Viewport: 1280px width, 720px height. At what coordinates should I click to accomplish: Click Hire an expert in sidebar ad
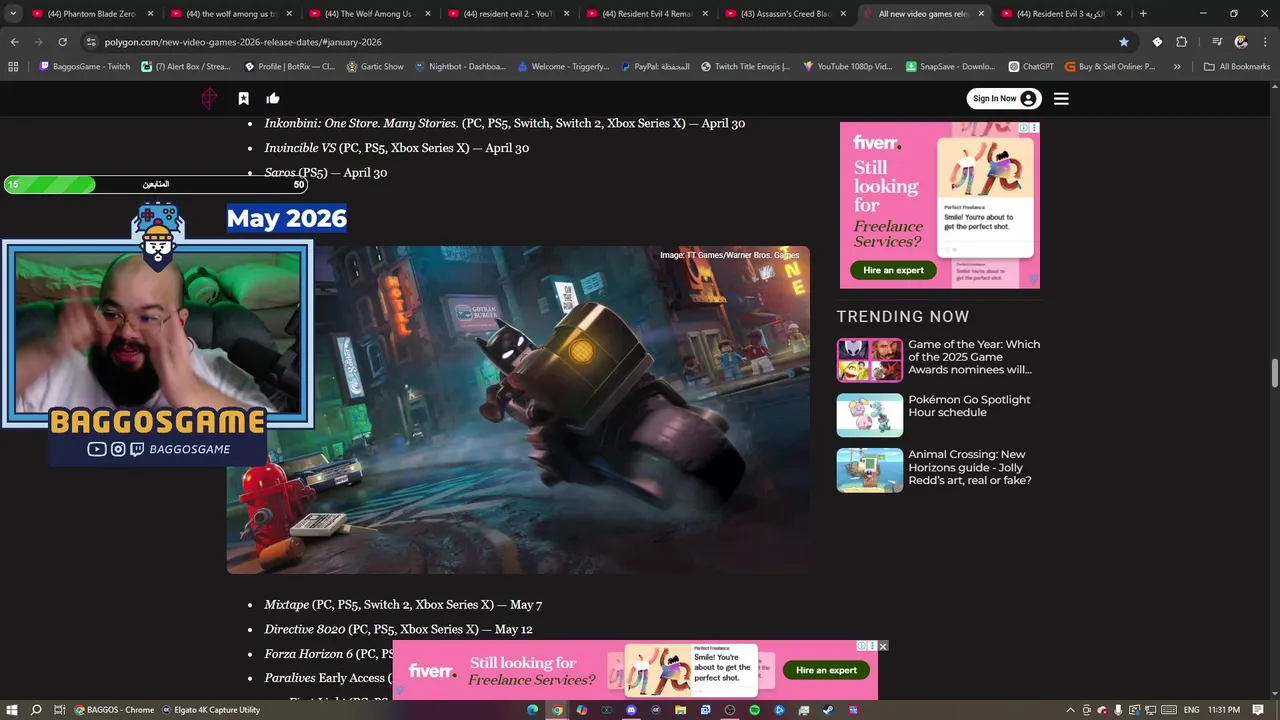coord(893,270)
